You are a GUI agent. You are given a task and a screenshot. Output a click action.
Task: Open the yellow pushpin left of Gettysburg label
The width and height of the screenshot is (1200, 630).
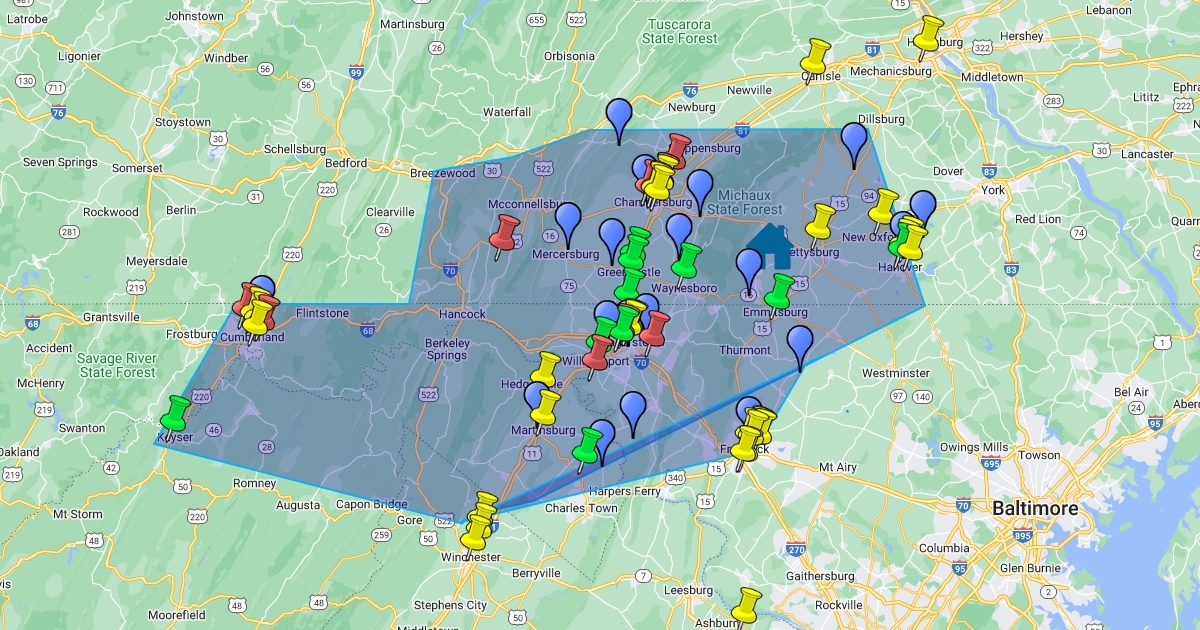821,221
